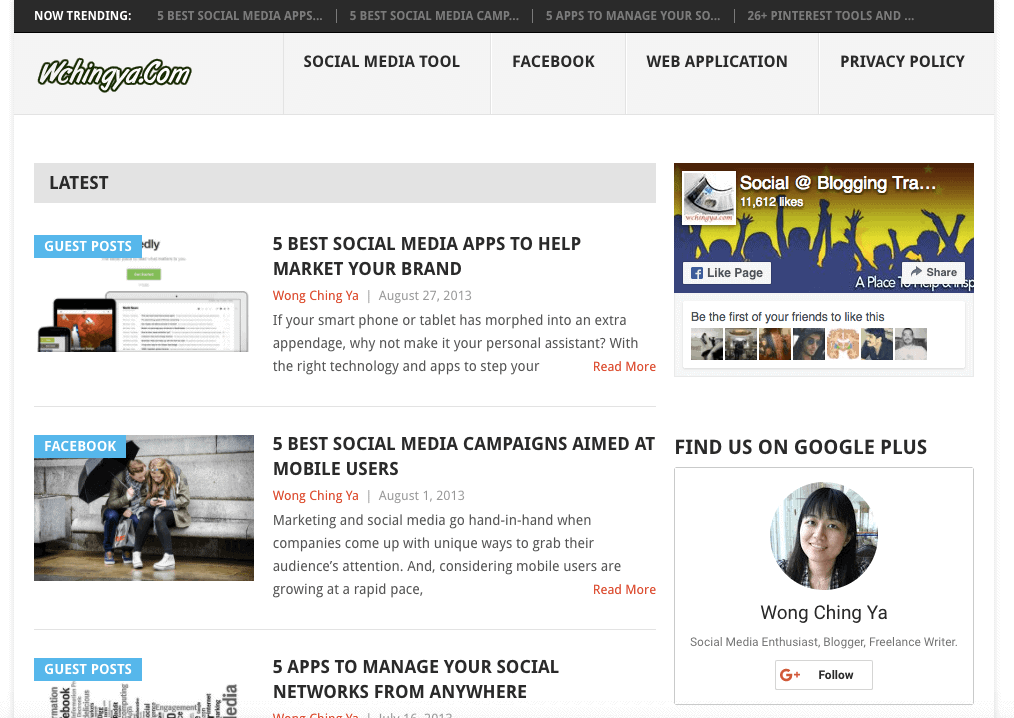Viewport: 1014px width, 718px height.
Task: Click Read More on the mobile campaigns article
Action: pyautogui.click(x=624, y=590)
